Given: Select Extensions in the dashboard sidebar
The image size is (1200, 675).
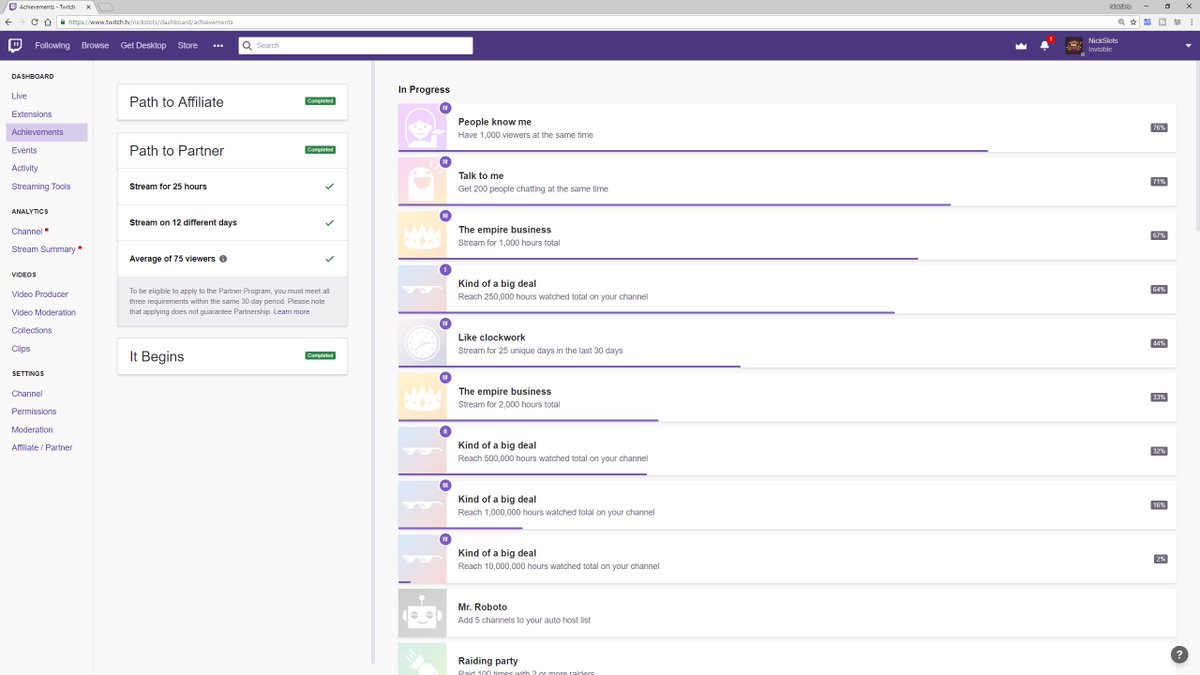Looking at the screenshot, I should coord(32,114).
